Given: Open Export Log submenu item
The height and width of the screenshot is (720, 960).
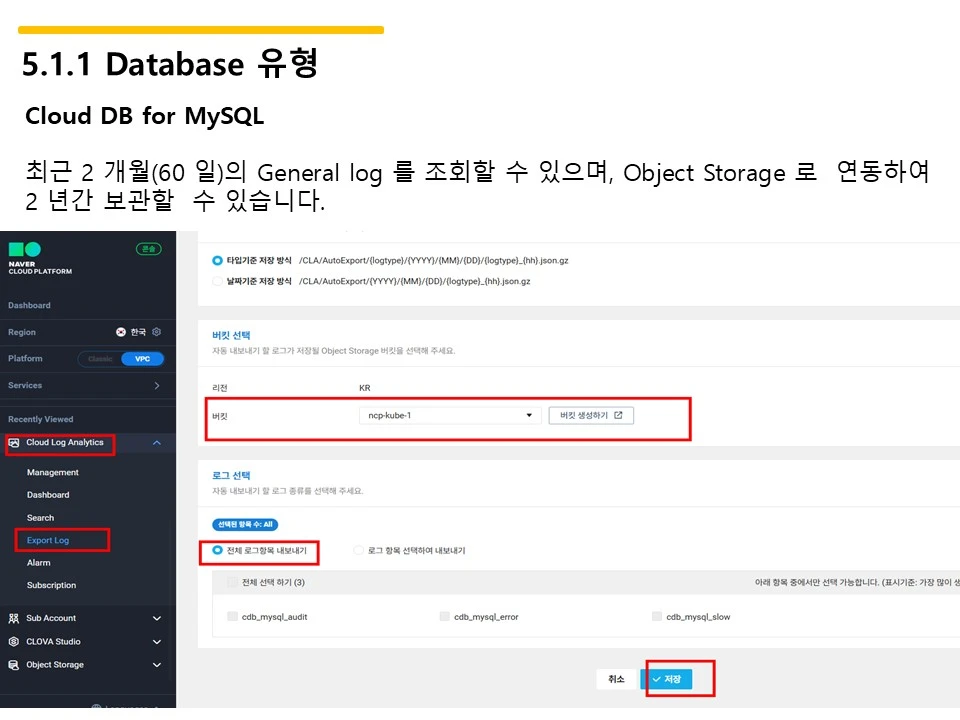Looking at the screenshot, I should tap(48, 541).
